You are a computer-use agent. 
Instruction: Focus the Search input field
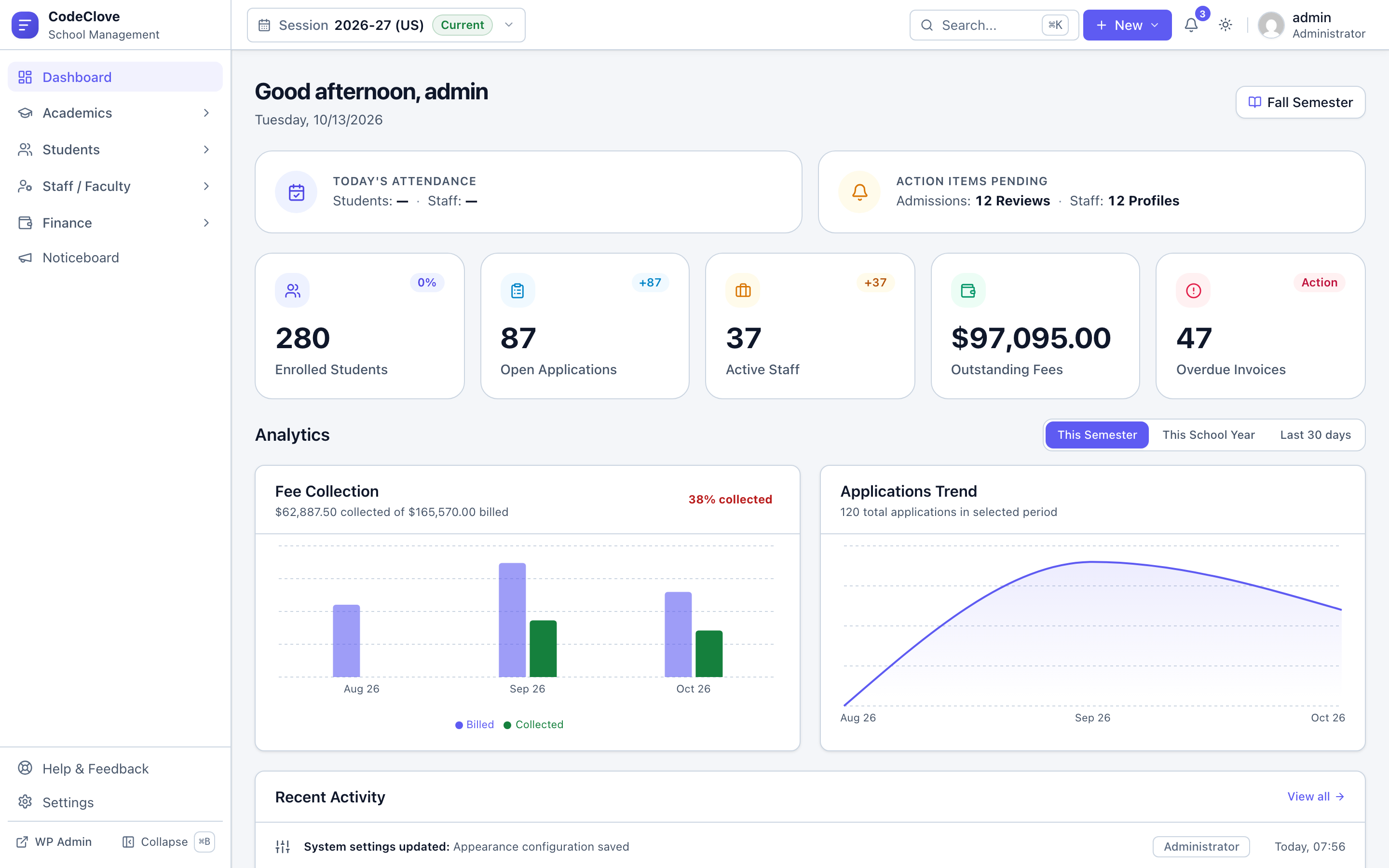(994, 25)
